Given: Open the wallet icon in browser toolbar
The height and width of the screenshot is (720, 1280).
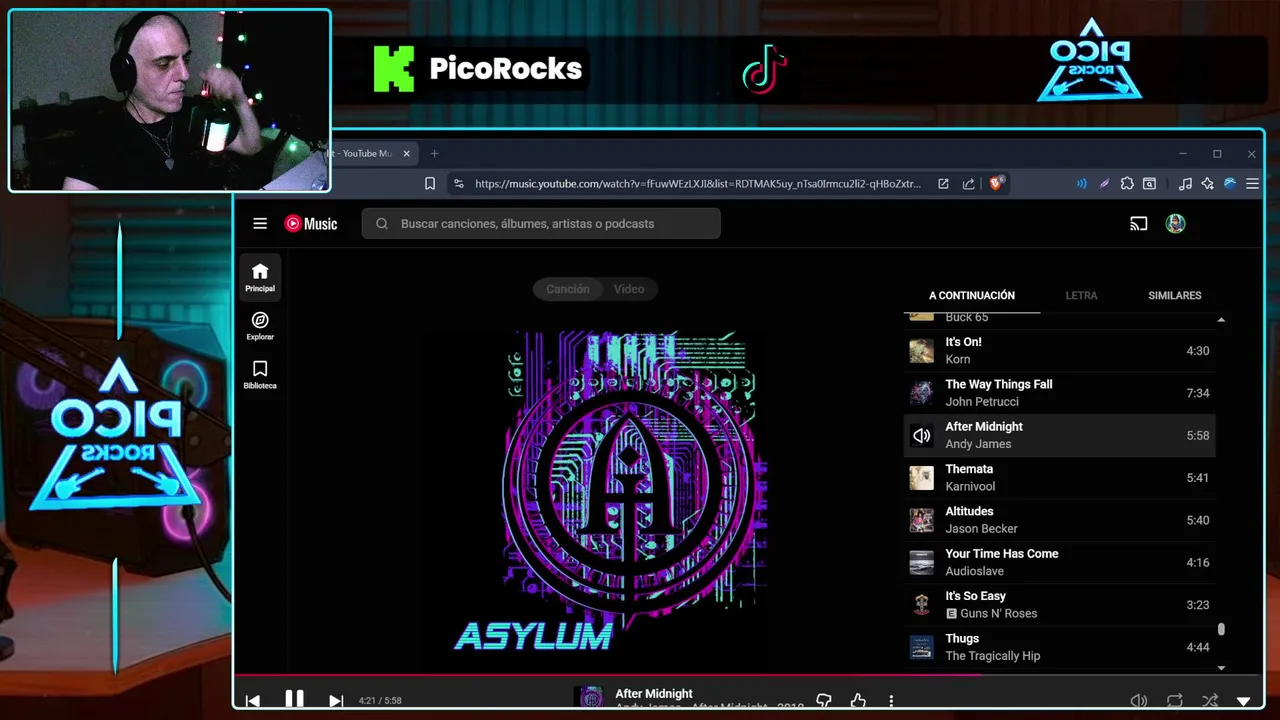Looking at the screenshot, I should coord(1149,184).
